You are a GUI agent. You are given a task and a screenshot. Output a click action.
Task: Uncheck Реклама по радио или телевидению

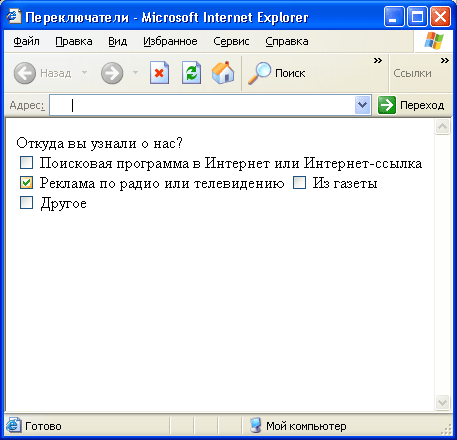click(26, 183)
